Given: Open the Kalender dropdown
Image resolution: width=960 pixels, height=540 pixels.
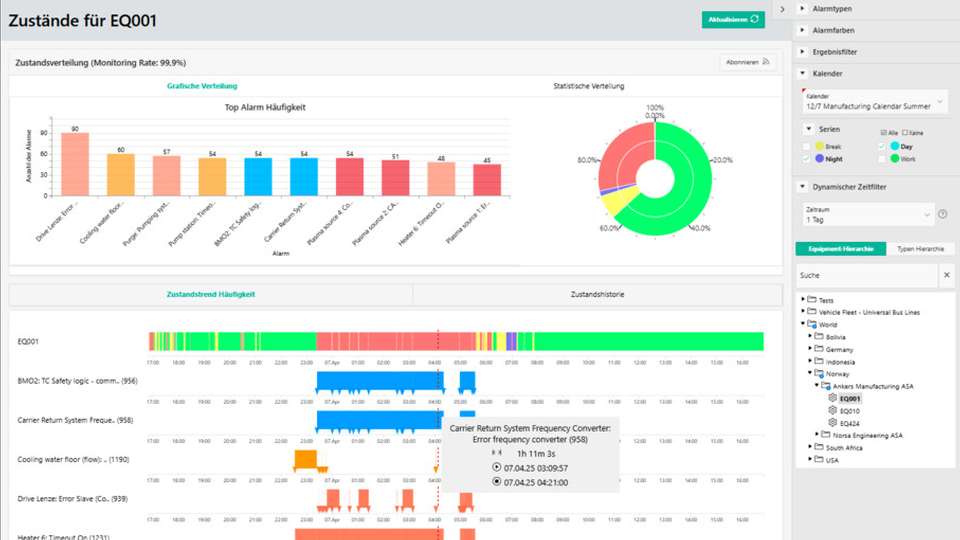Looking at the screenshot, I should pyautogui.click(x=874, y=102).
